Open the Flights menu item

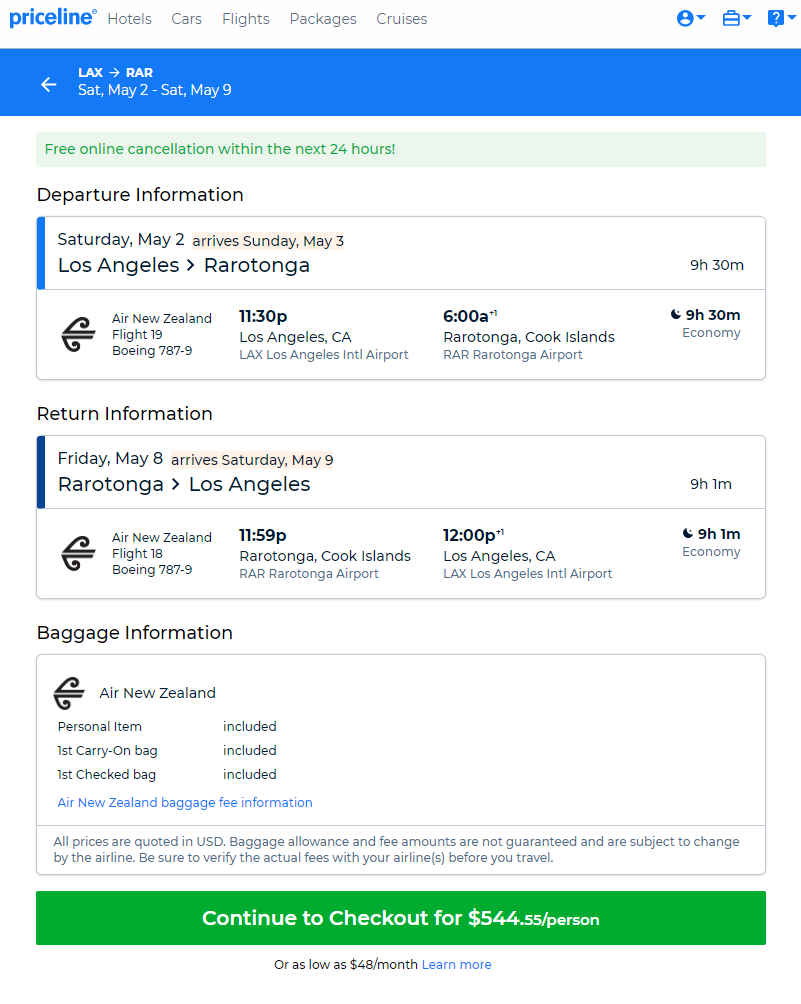click(246, 19)
